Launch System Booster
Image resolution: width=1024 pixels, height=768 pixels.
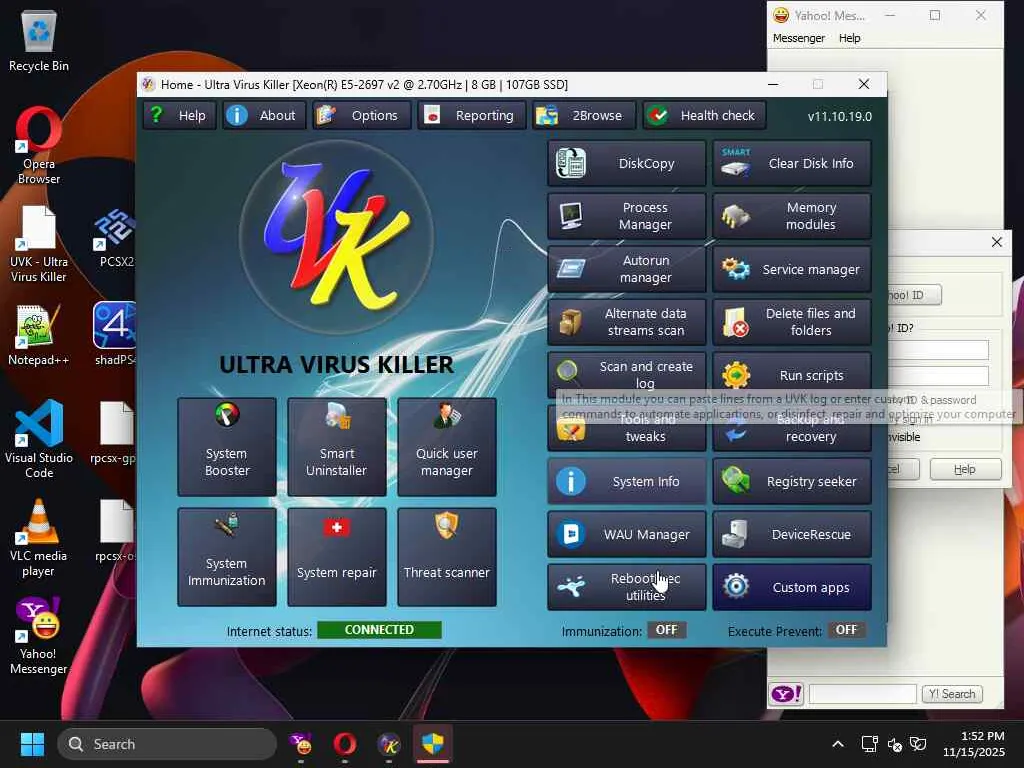coord(227,447)
